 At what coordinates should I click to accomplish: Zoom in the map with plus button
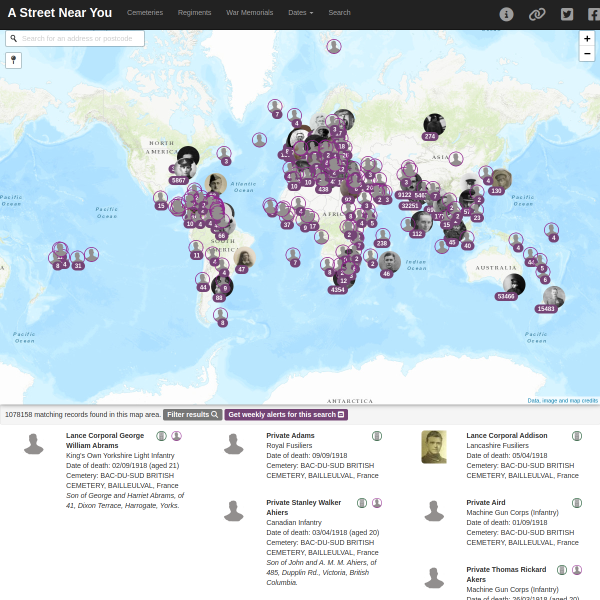[x=587, y=39]
